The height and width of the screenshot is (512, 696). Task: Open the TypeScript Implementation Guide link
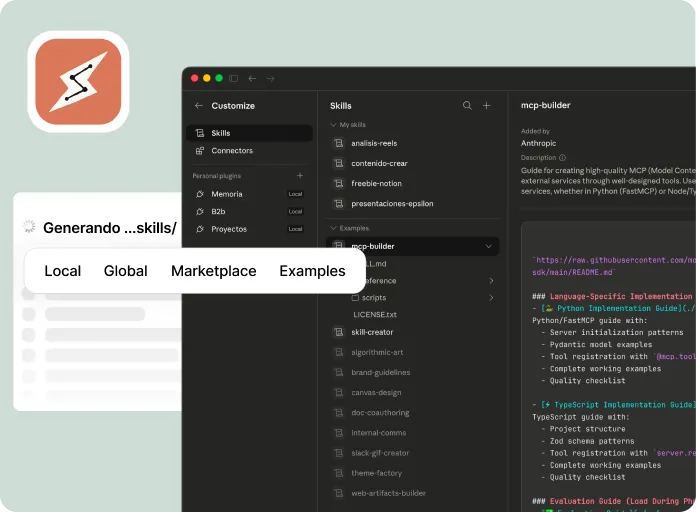[x=618, y=405]
